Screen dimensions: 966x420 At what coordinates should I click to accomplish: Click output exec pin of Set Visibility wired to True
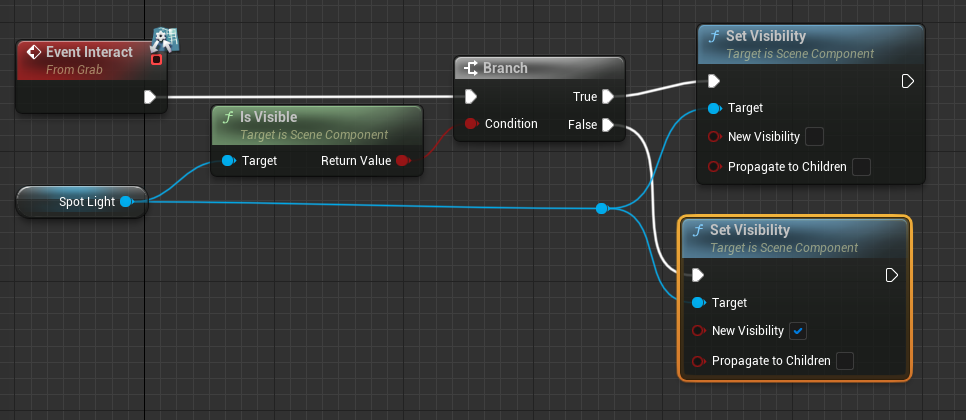907,81
